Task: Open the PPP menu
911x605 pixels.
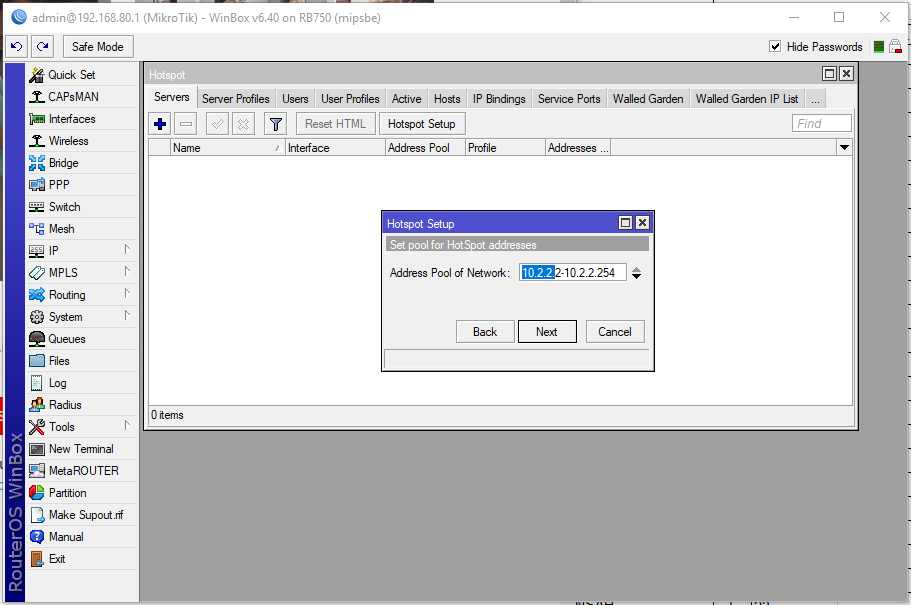Action: tap(81, 185)
